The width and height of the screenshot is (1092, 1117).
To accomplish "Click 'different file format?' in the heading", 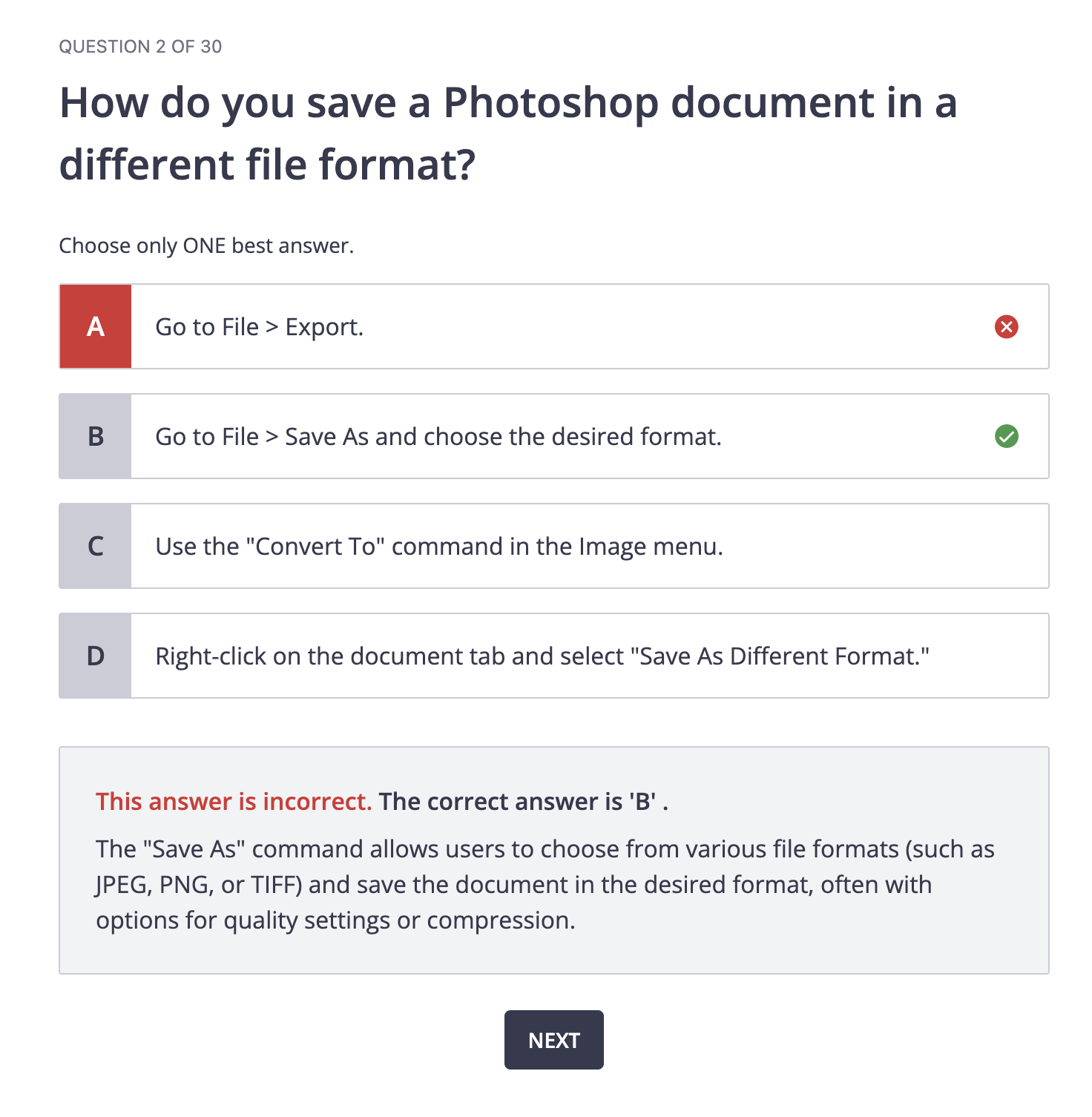I will pyautogui.click(x=267, y=165).
